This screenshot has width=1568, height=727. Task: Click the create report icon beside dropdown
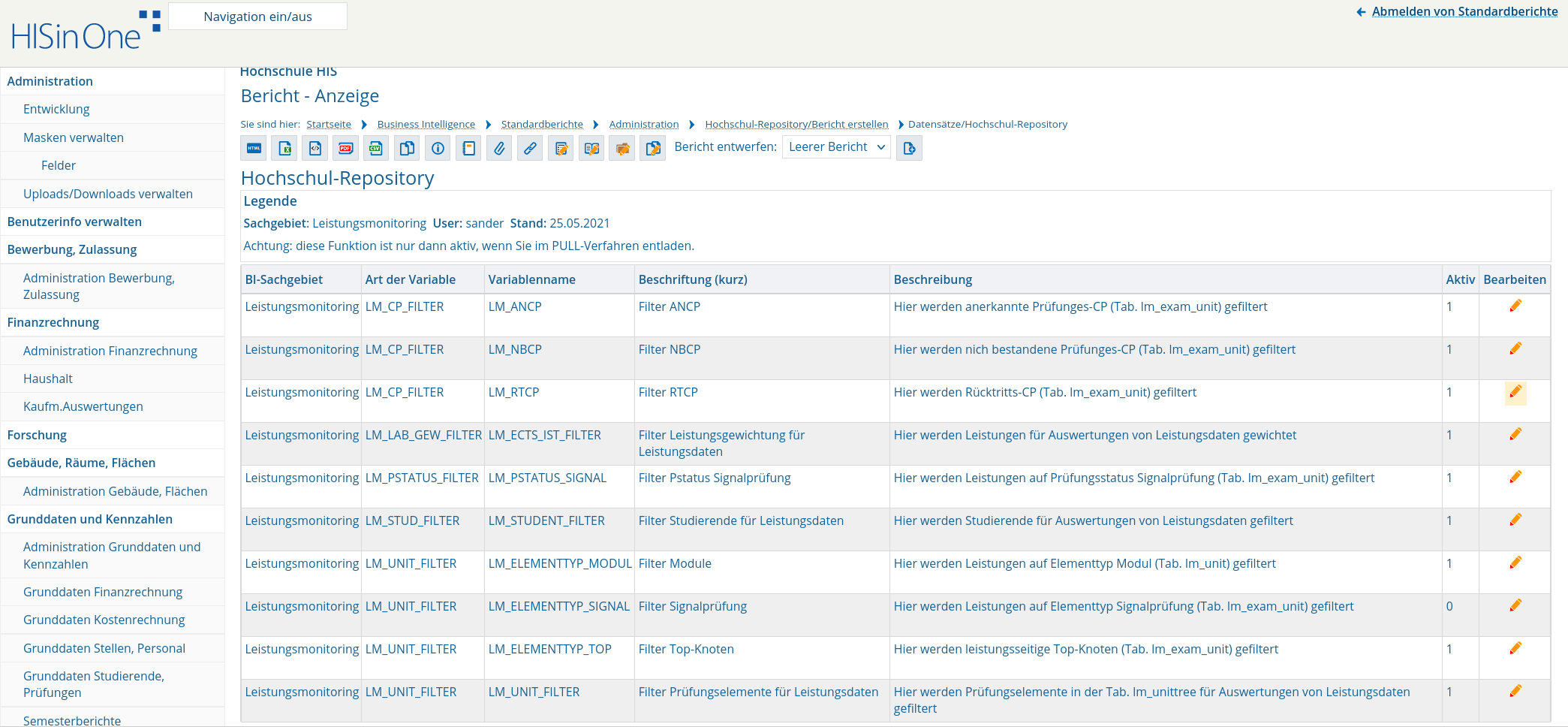[x=910, y=148]
